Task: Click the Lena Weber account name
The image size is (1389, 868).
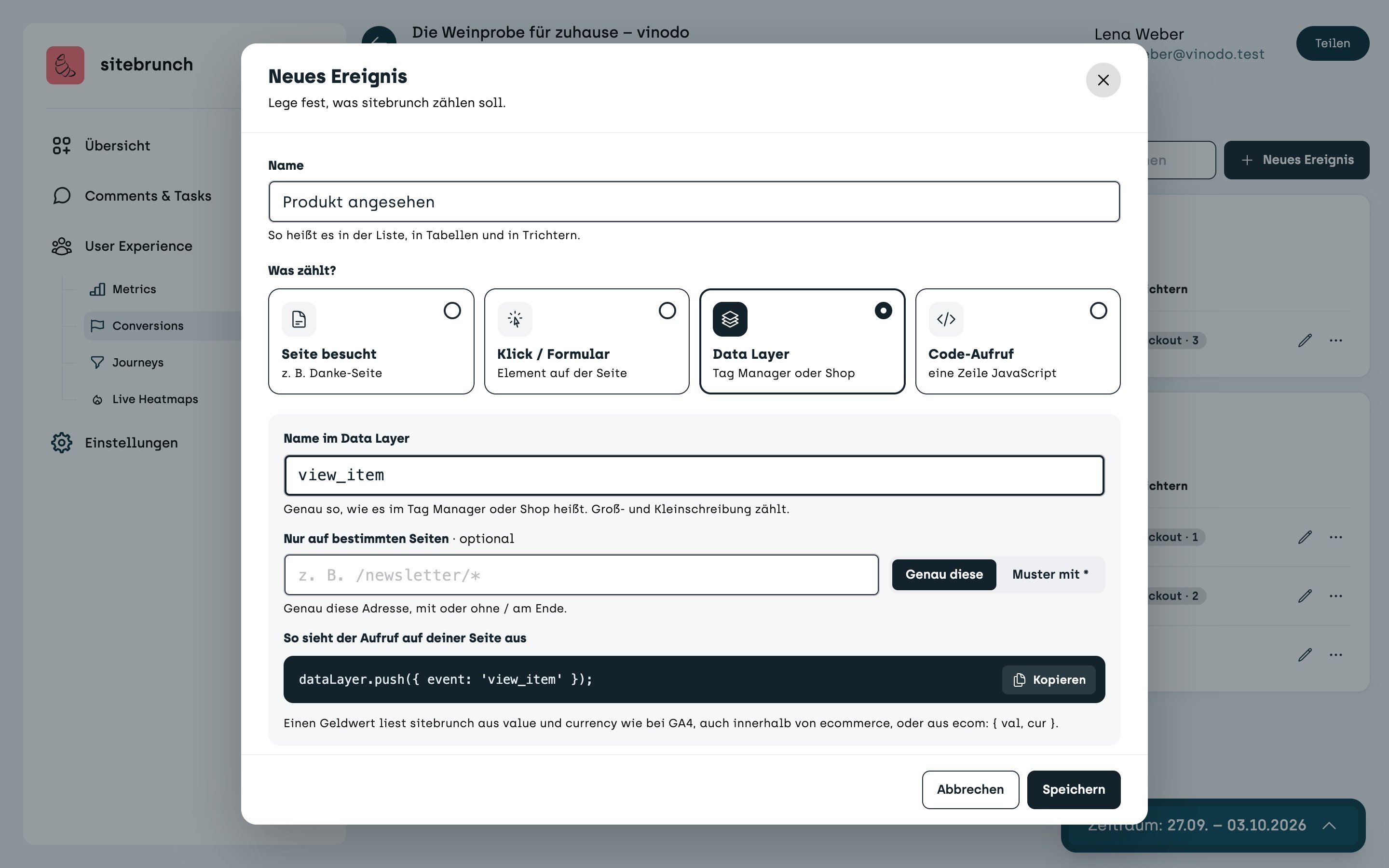Action: tap(1139, 34)
